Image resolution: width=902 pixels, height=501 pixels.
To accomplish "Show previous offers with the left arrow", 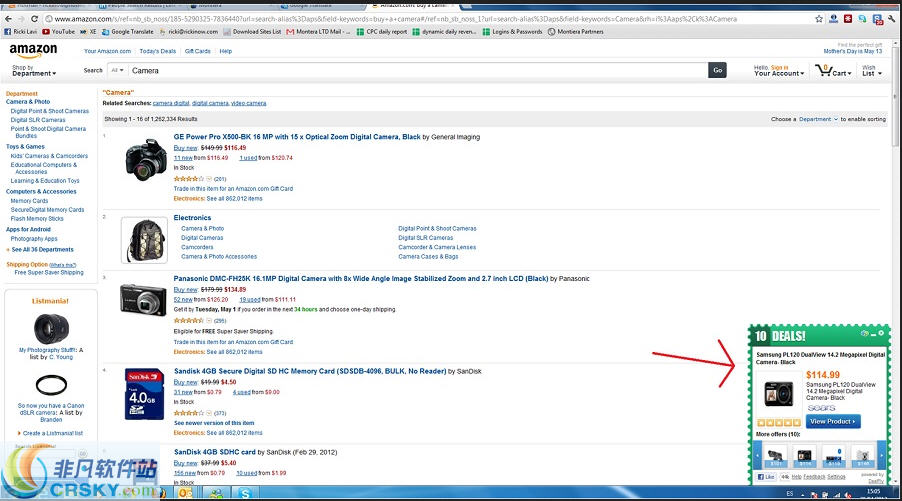I will coord(754,453).
